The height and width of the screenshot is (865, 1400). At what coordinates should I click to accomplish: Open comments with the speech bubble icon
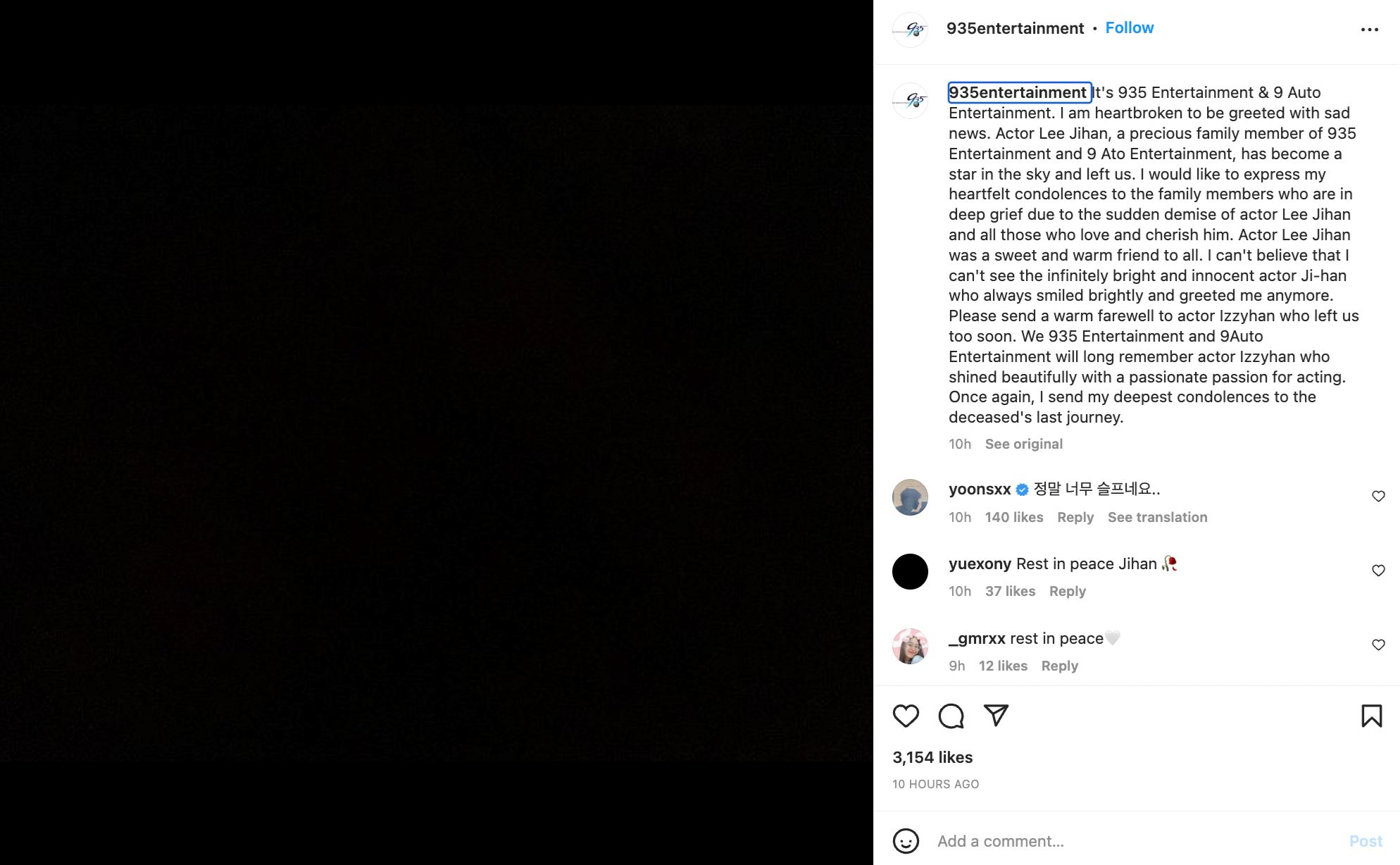click(x=951, y=716)
